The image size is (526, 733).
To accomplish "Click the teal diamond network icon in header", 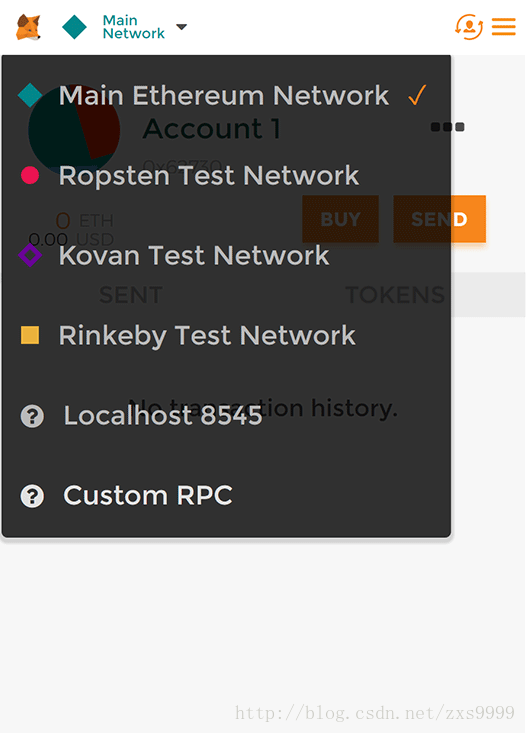I will coord(74,27).
